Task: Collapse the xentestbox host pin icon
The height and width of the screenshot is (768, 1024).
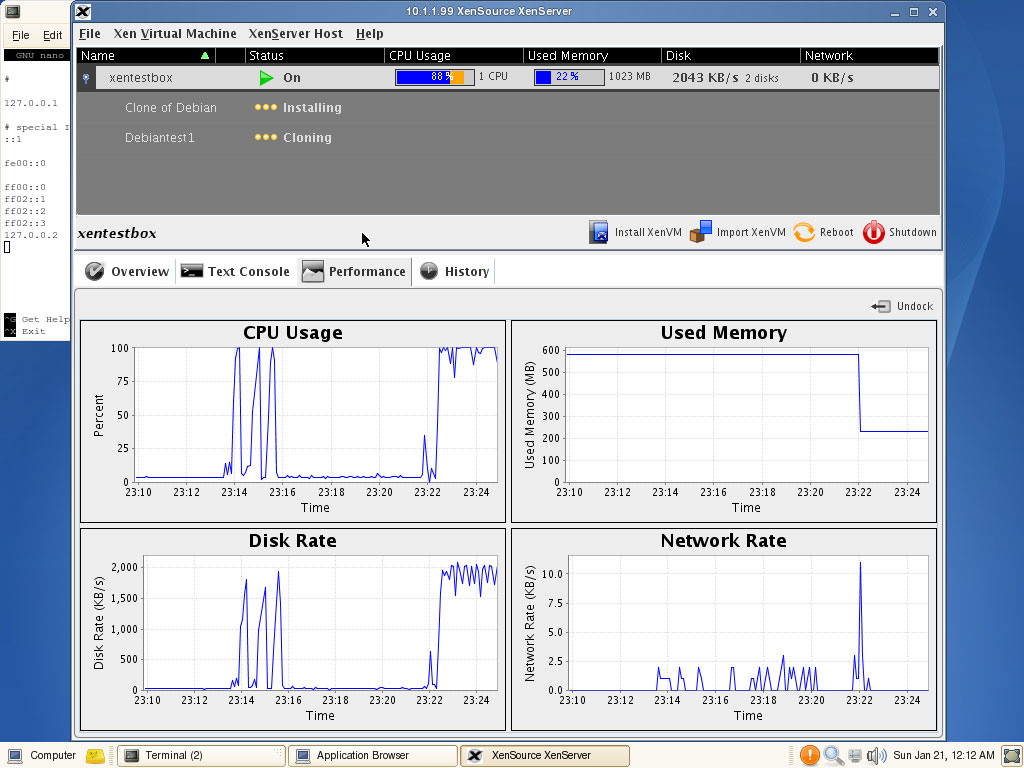Action: [86, 78]
